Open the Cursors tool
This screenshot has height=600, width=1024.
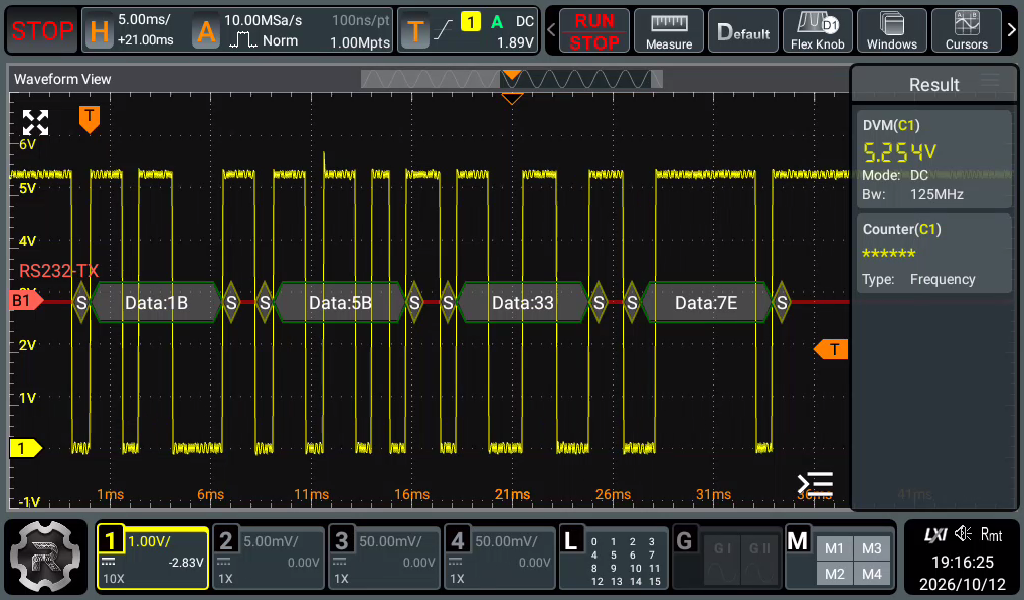967,31
